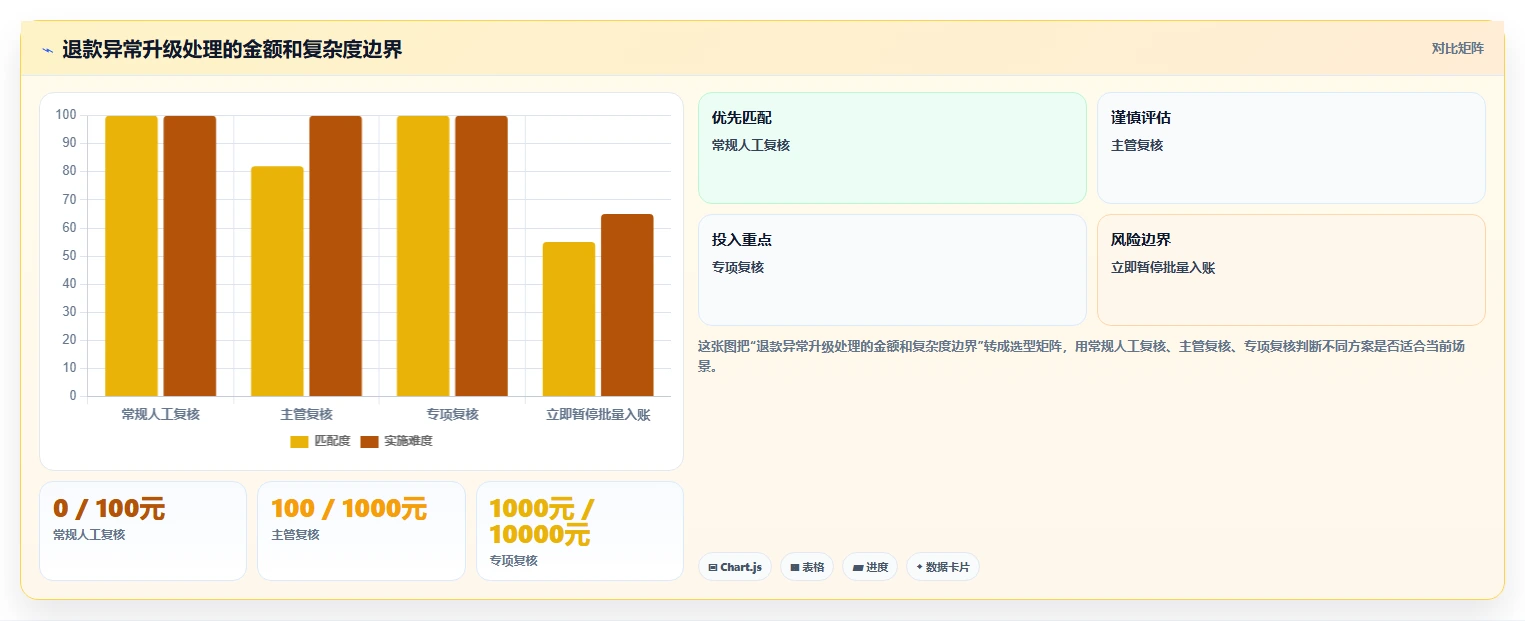Click 专项复核 text in 投入重点 card
1525x621 pixels.
click(x=738, y=267)
